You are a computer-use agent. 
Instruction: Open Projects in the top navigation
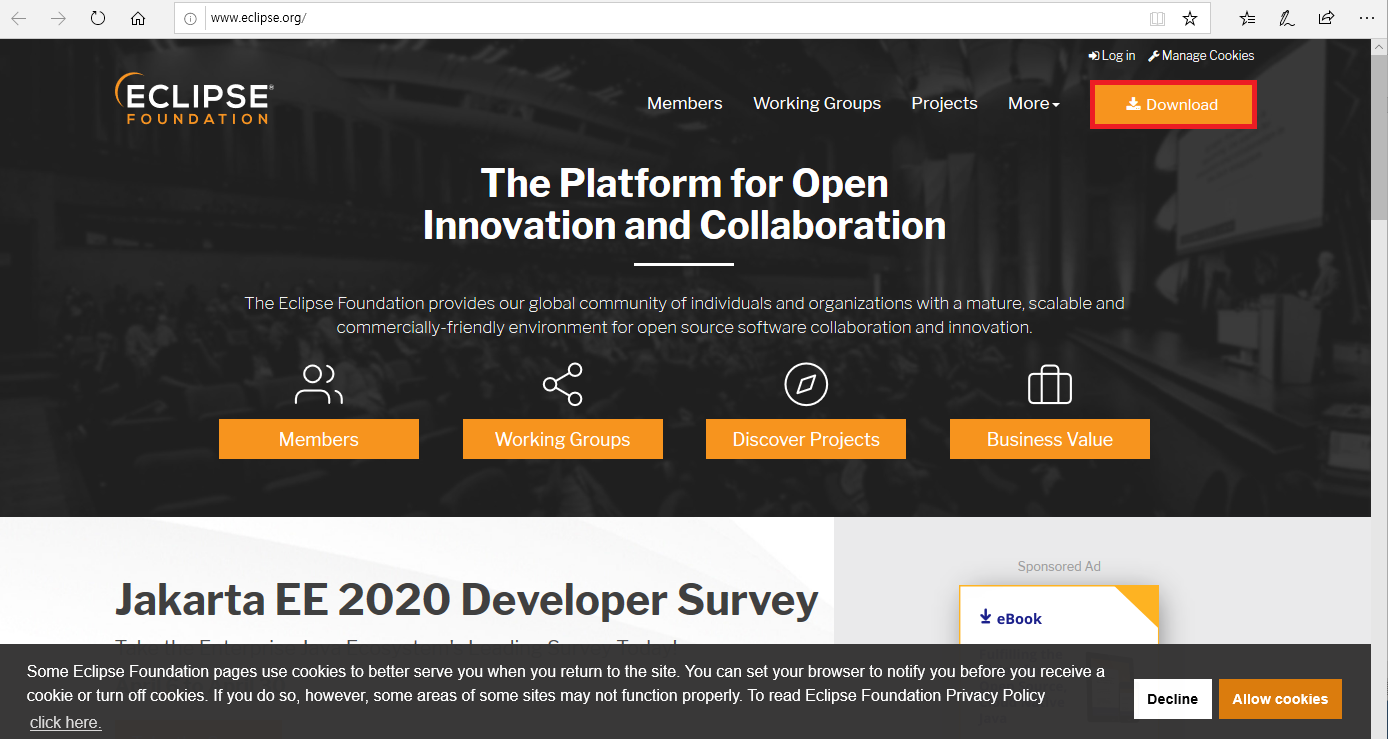coord(944,103)
